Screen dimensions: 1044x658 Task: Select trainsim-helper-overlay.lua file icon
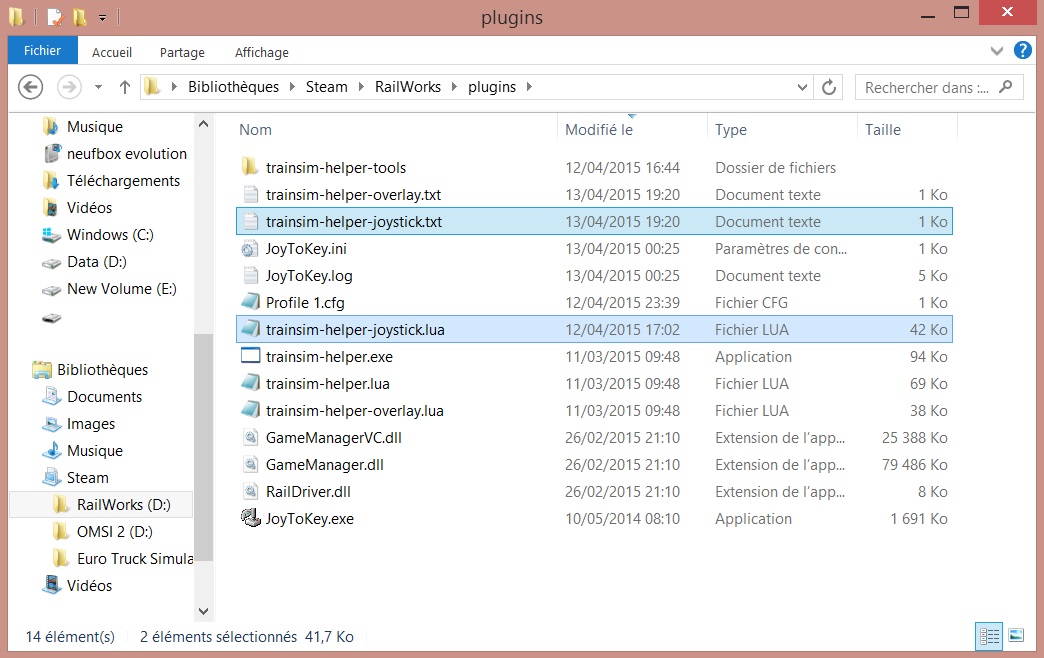coord(250,410)
